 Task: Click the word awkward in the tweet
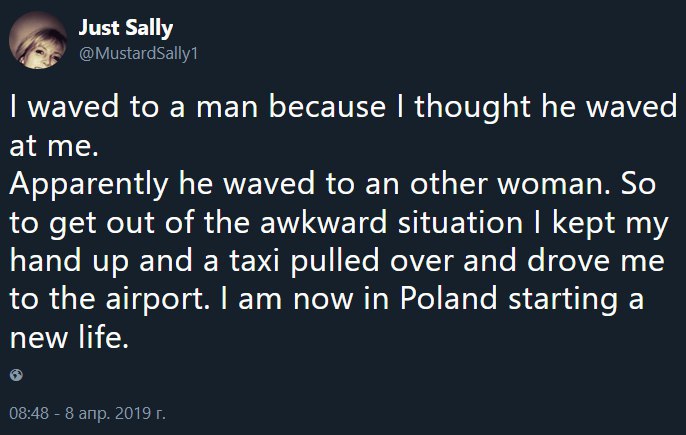click(x=323, y=222)
